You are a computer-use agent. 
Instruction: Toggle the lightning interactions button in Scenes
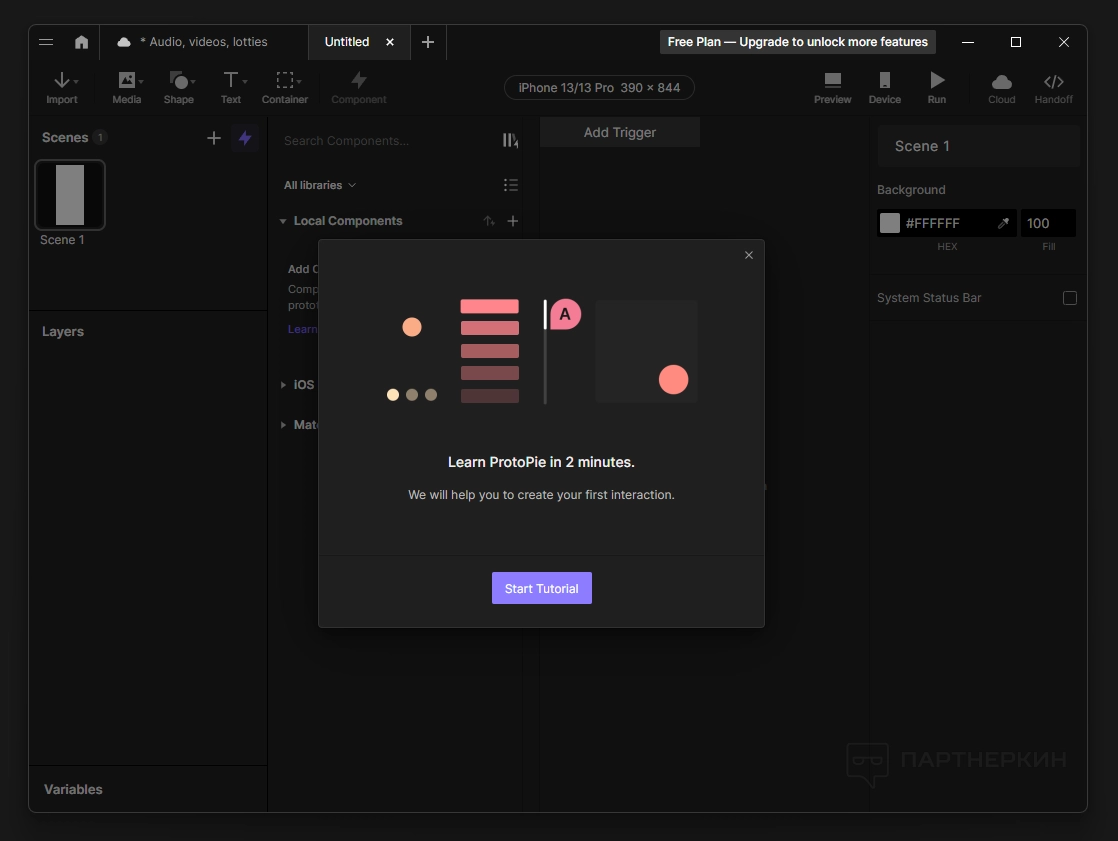(245, 138)
